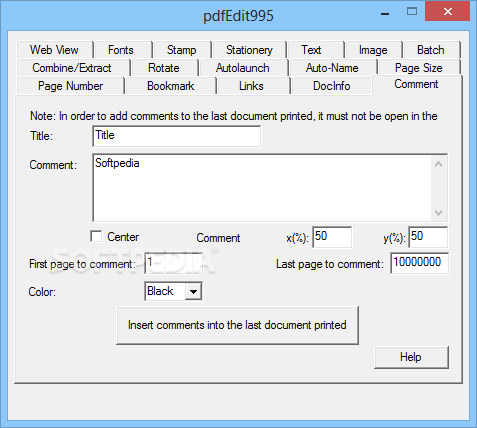
Task: Insert comments into the last document printed
Action: click(237, 325)
